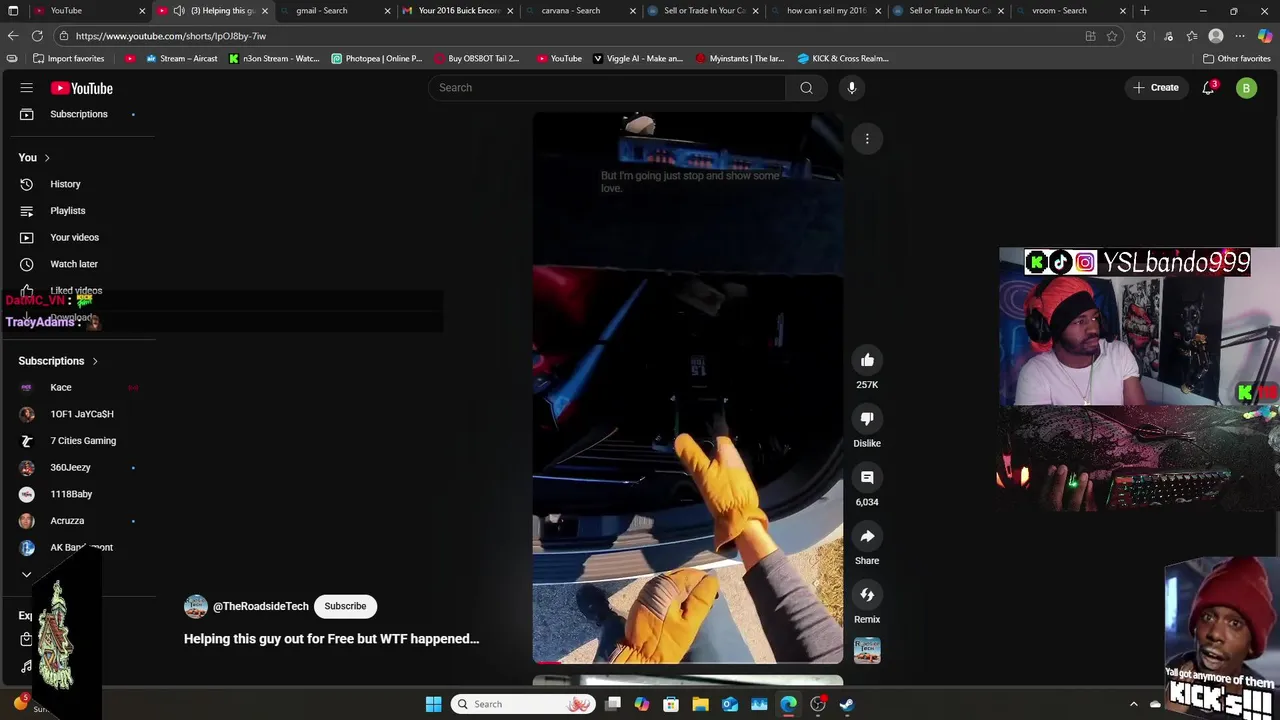Open Steam from the taskbar
Image resolution: width=1280 pixels, height=720 pixels.
846,704
